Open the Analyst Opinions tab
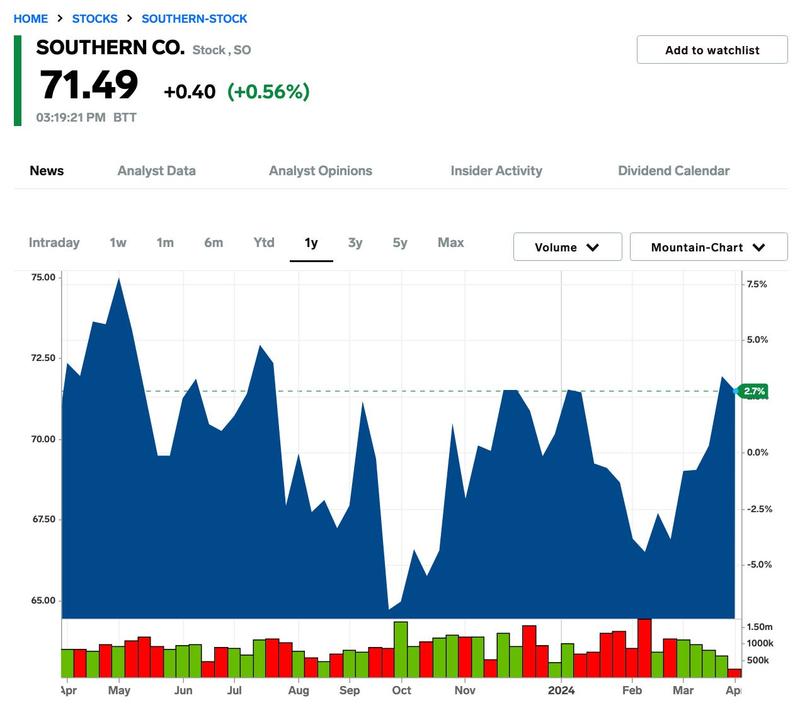Screen dimensions: 800x717 (x=320, y=170)
